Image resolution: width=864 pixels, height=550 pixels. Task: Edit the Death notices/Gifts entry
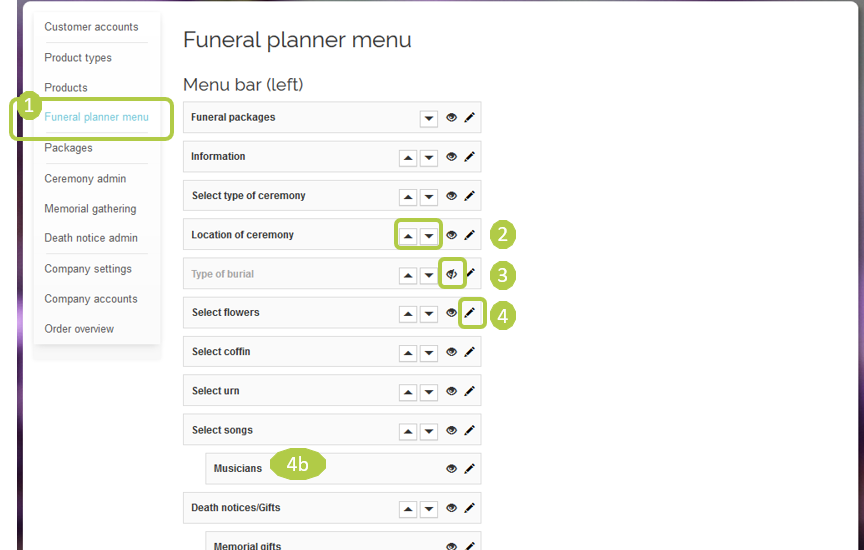(469, 508)
